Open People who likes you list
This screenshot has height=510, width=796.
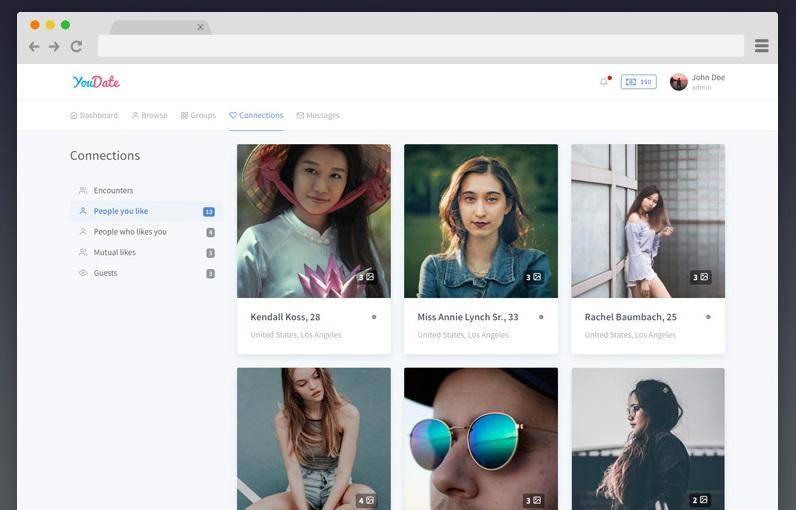147,232
